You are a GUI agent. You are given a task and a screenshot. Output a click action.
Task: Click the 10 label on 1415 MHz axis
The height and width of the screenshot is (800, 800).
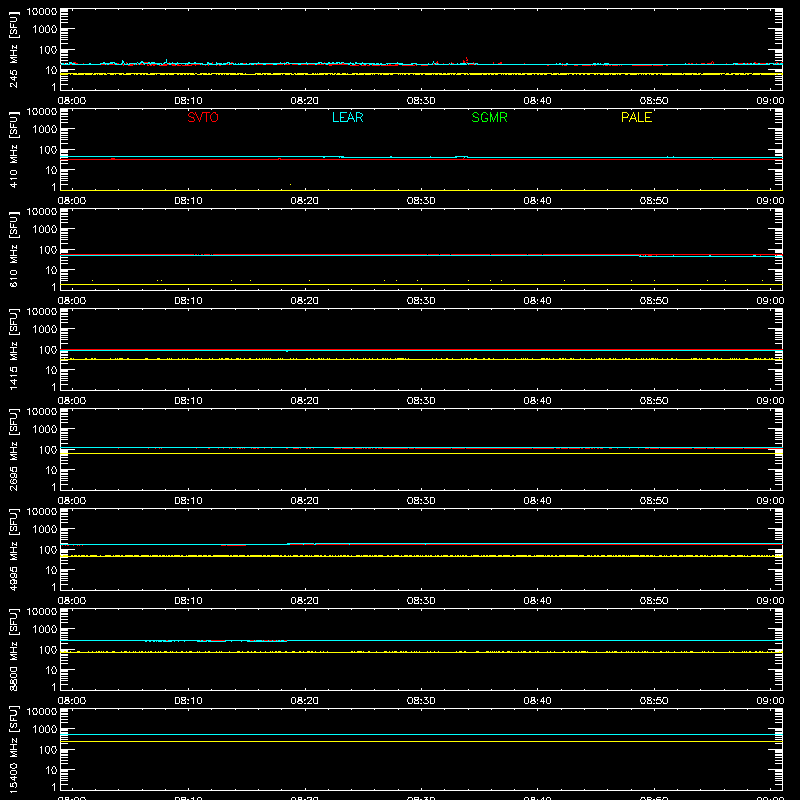tap(51, 370)
